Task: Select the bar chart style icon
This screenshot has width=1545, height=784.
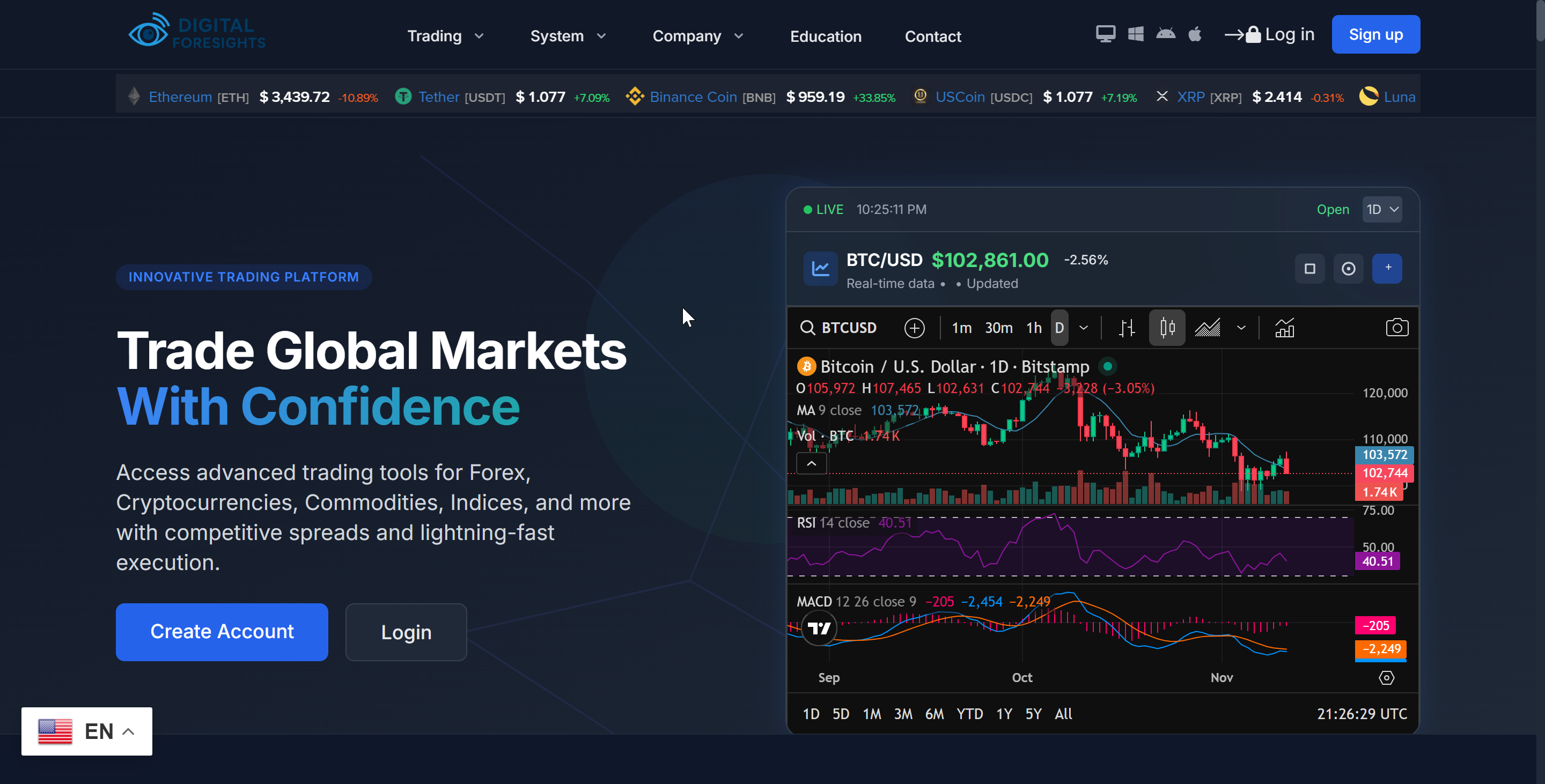Action: click(x=1127, y=328)
